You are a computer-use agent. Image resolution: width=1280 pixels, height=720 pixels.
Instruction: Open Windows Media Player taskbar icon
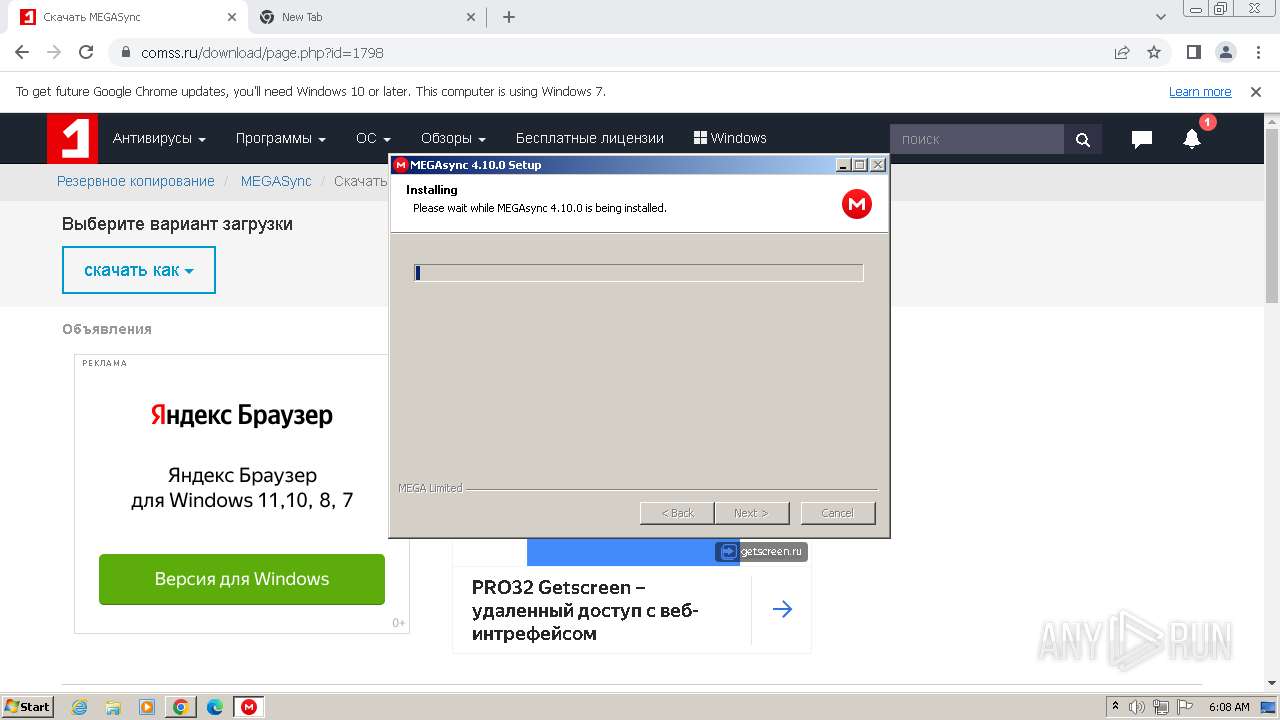pos(147,707)
